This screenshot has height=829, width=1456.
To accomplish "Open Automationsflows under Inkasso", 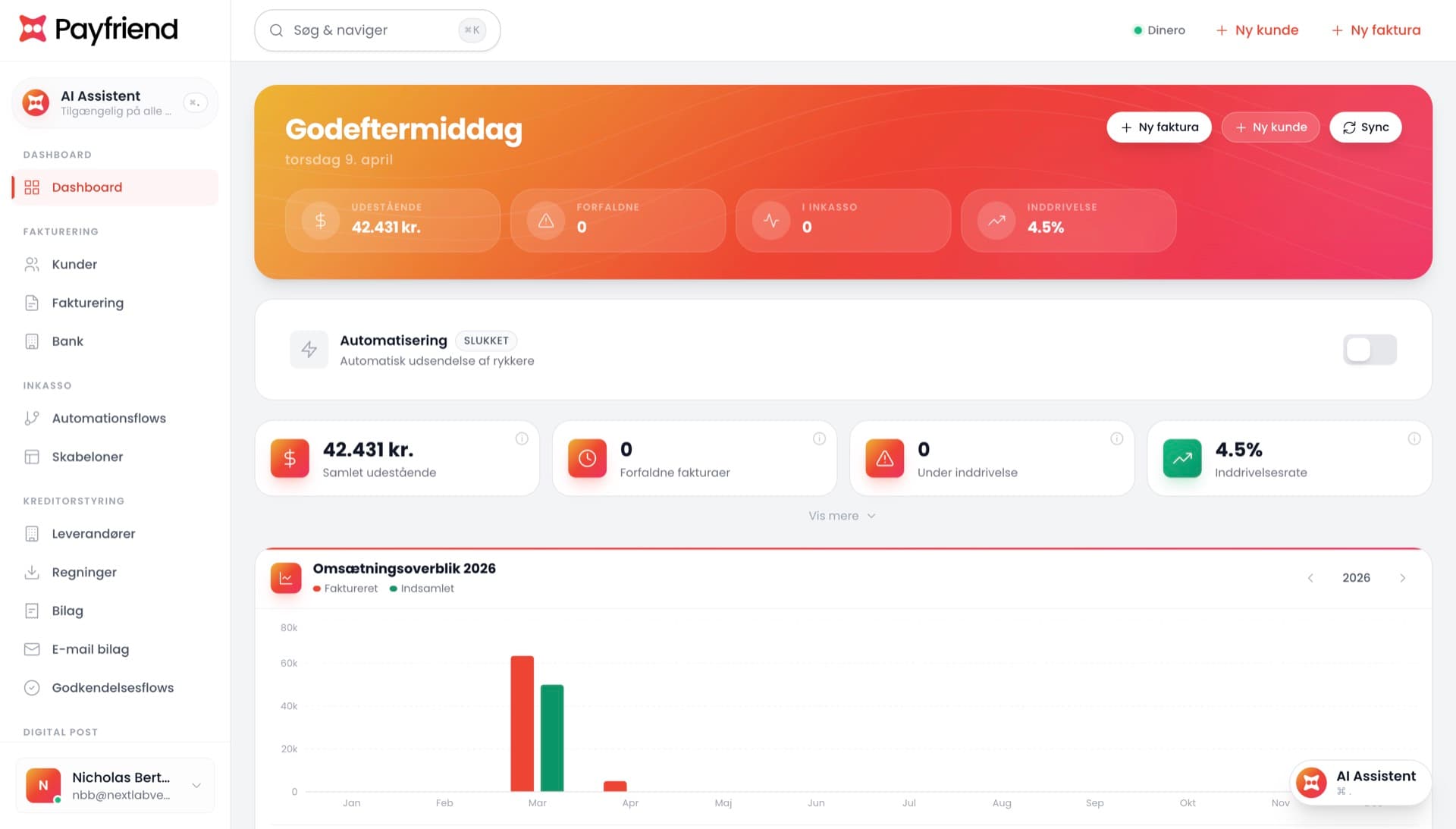I will 108,418.
